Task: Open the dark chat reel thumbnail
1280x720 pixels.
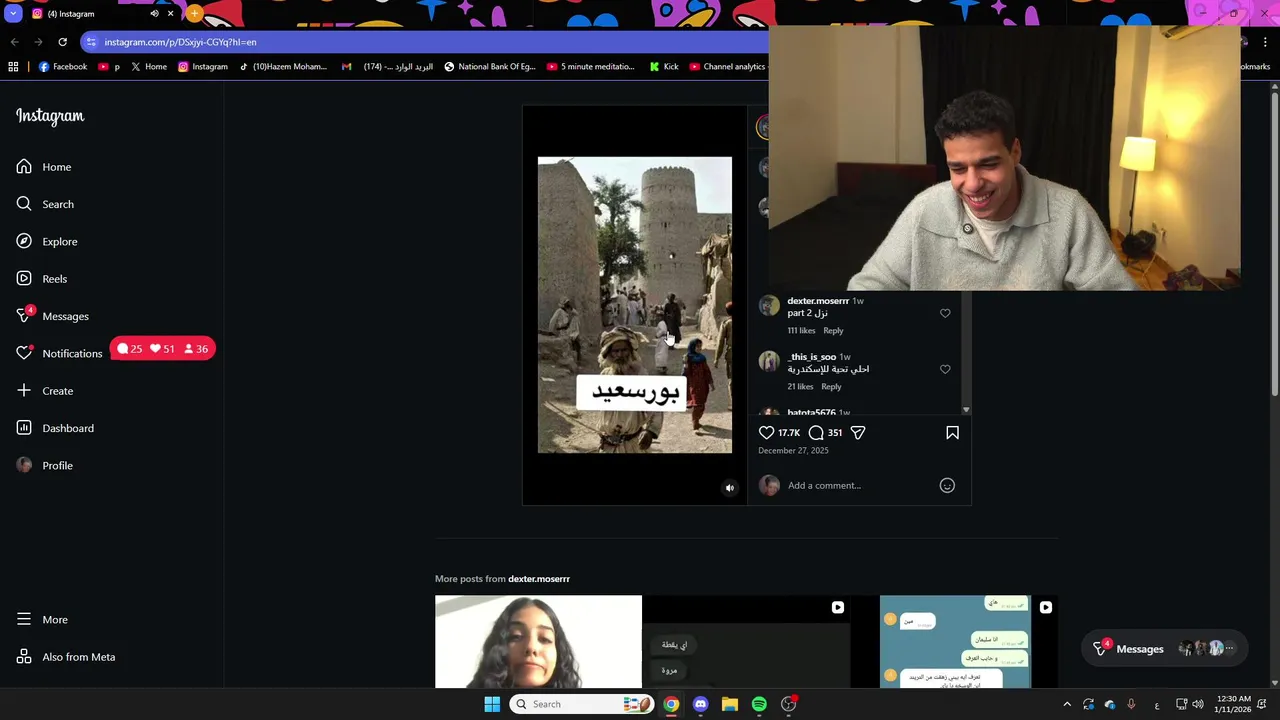Action: (746, 642)
